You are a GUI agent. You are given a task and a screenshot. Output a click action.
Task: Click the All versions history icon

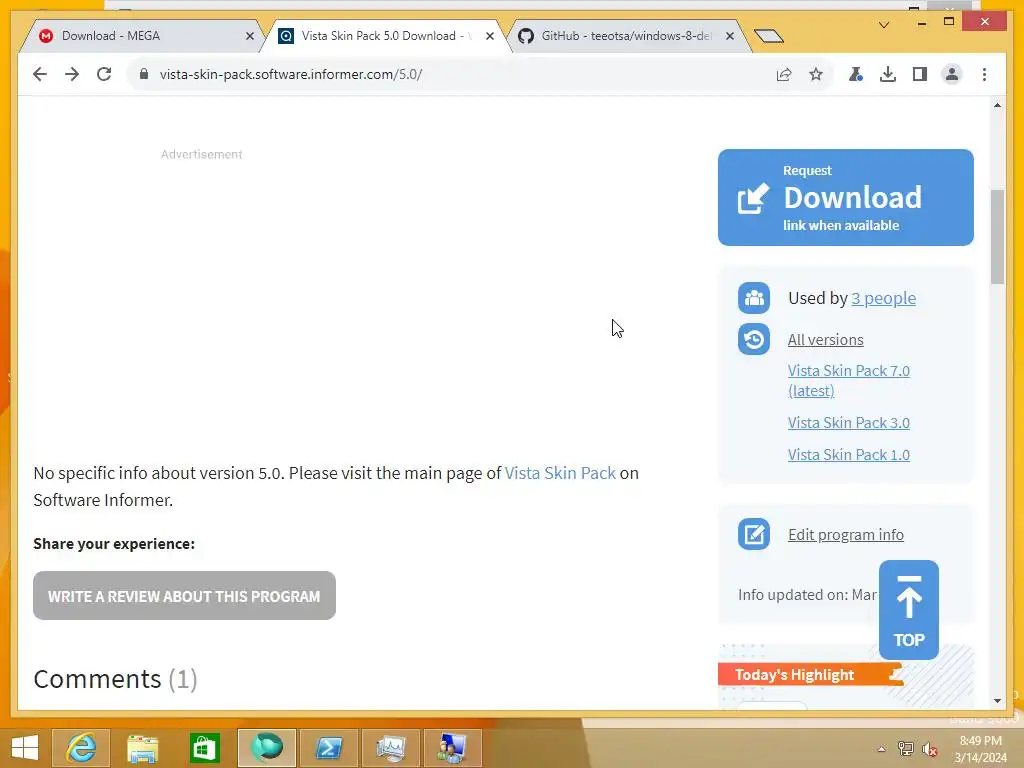point(754,340)
